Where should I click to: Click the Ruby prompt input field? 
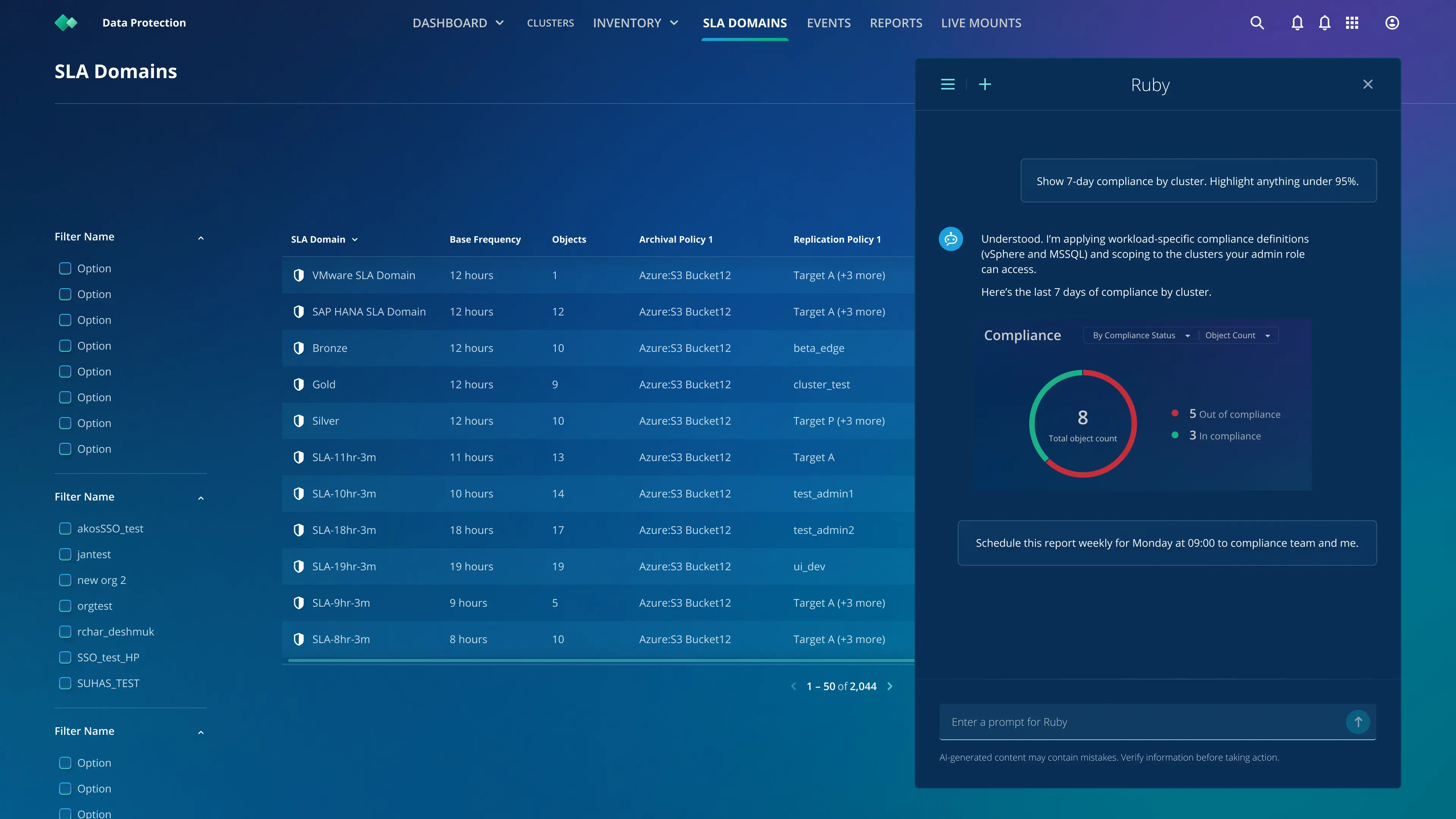click(1142, 722)
